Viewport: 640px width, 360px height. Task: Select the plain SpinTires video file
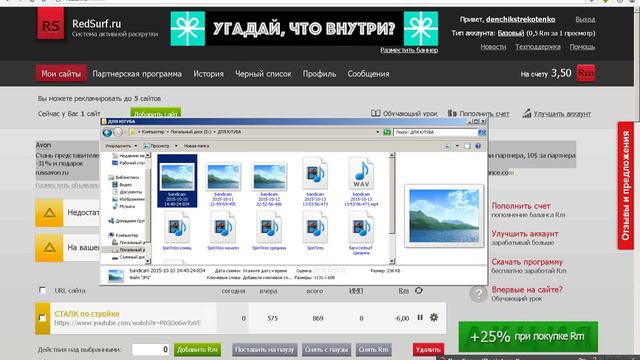(x=315, y=230)
